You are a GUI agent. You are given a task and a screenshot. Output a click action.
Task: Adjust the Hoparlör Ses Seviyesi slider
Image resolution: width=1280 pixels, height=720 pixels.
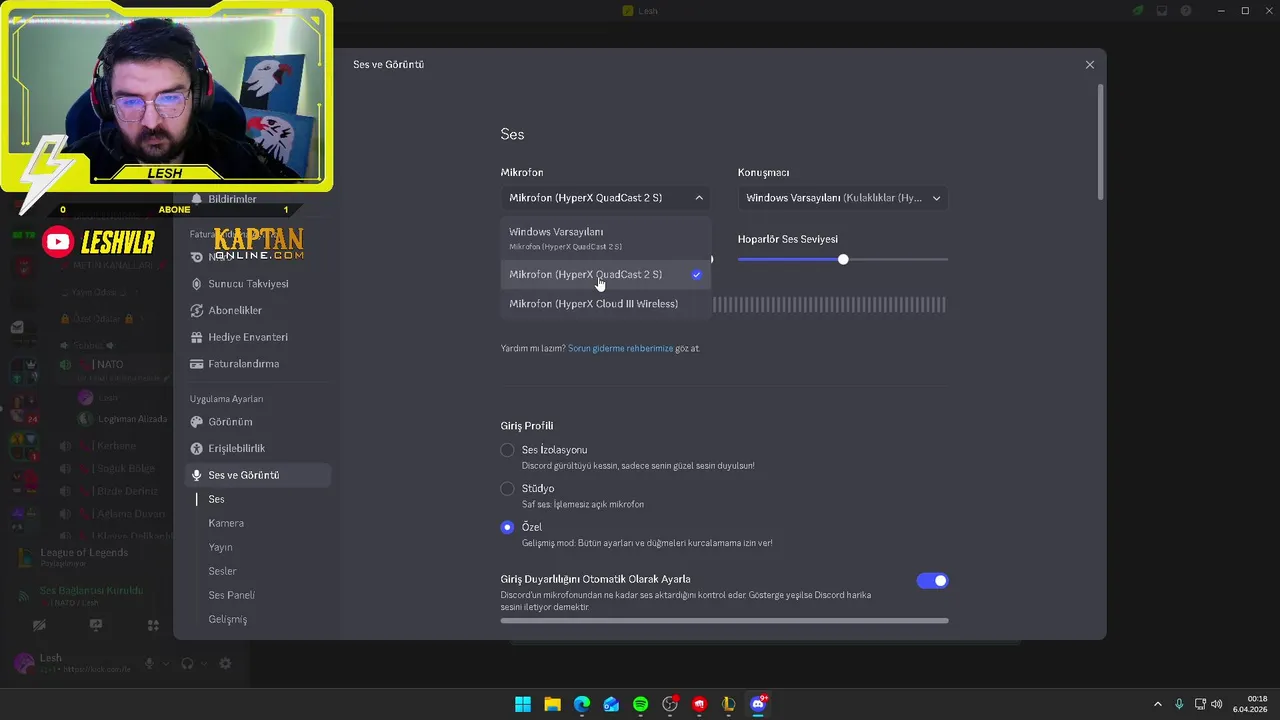point(843,260)
